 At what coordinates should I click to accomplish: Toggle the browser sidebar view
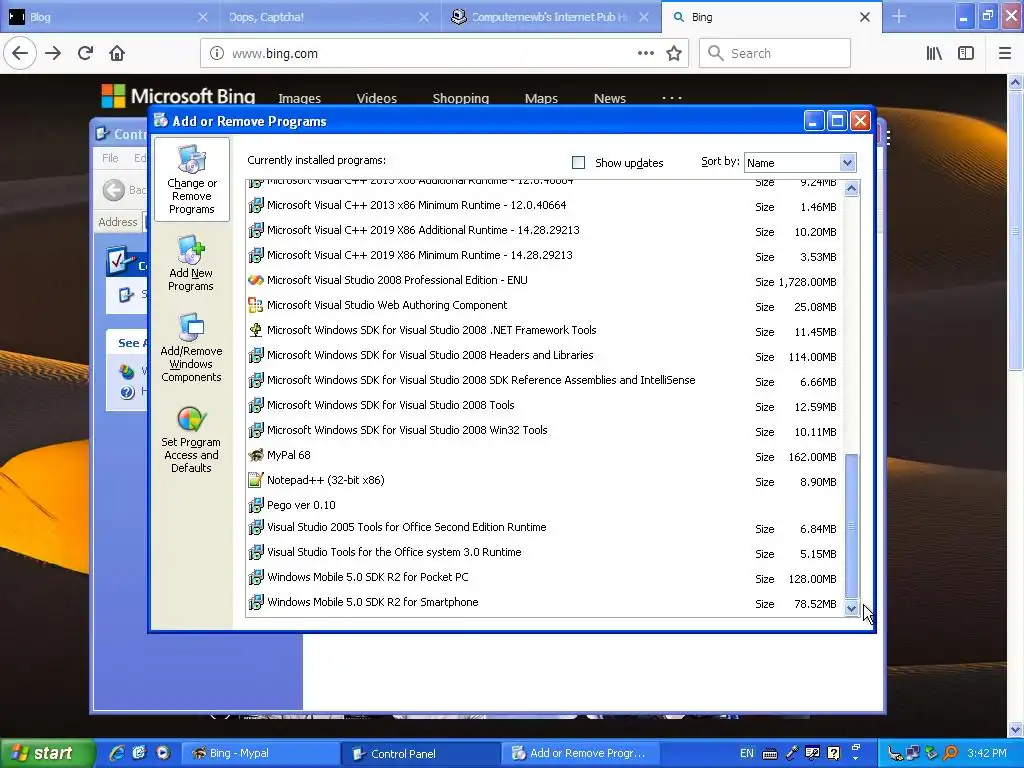(966, 54)
